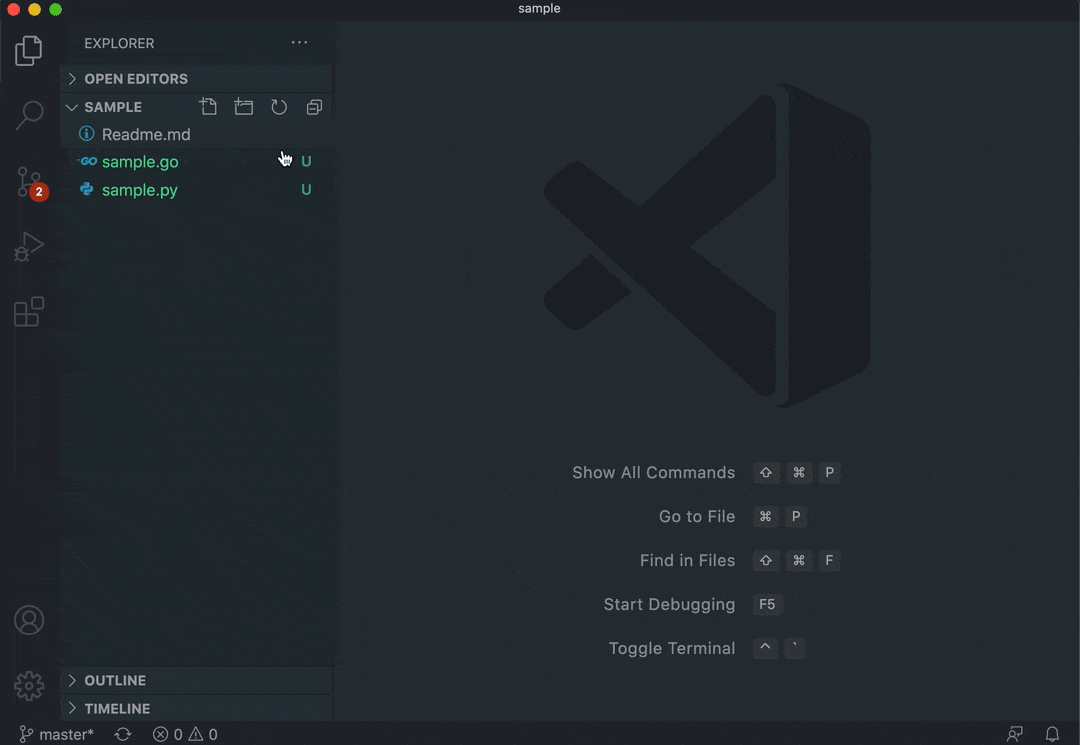
Task: Expand the TIMELINE section
Action: 115,708
